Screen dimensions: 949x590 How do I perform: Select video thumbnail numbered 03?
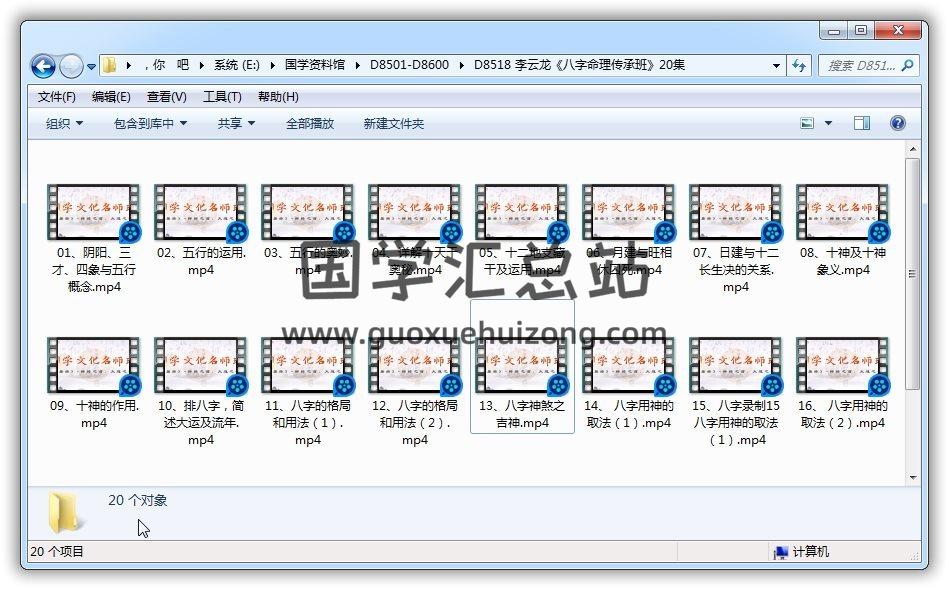click(x=307, y=212)
